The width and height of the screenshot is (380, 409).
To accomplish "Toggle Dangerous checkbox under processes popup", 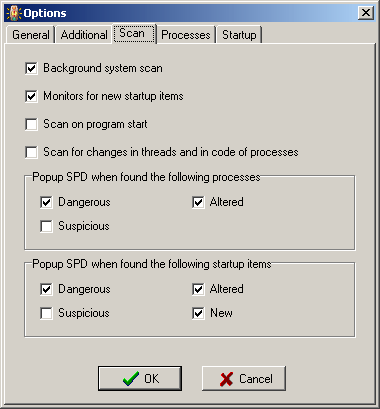I will (x=46, y=202).
